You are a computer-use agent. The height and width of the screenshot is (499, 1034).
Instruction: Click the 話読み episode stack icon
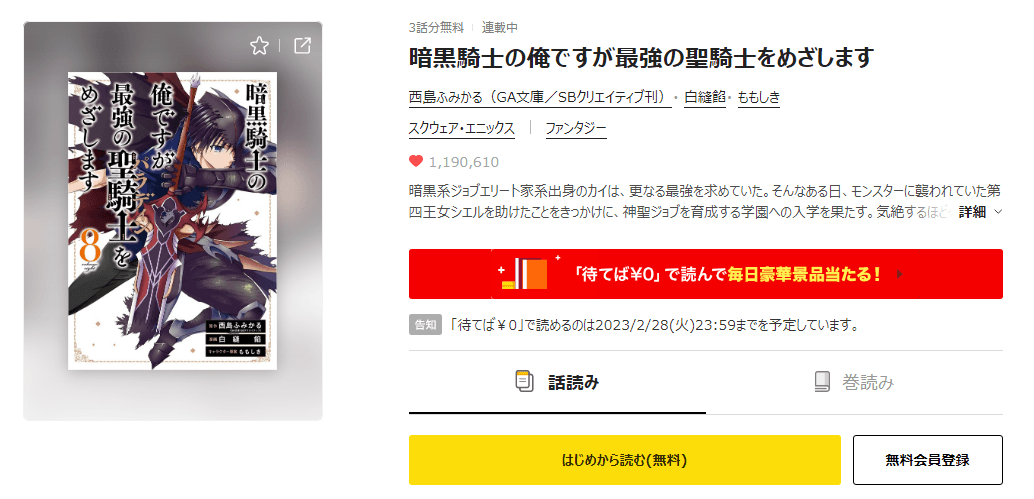[524, 382]
